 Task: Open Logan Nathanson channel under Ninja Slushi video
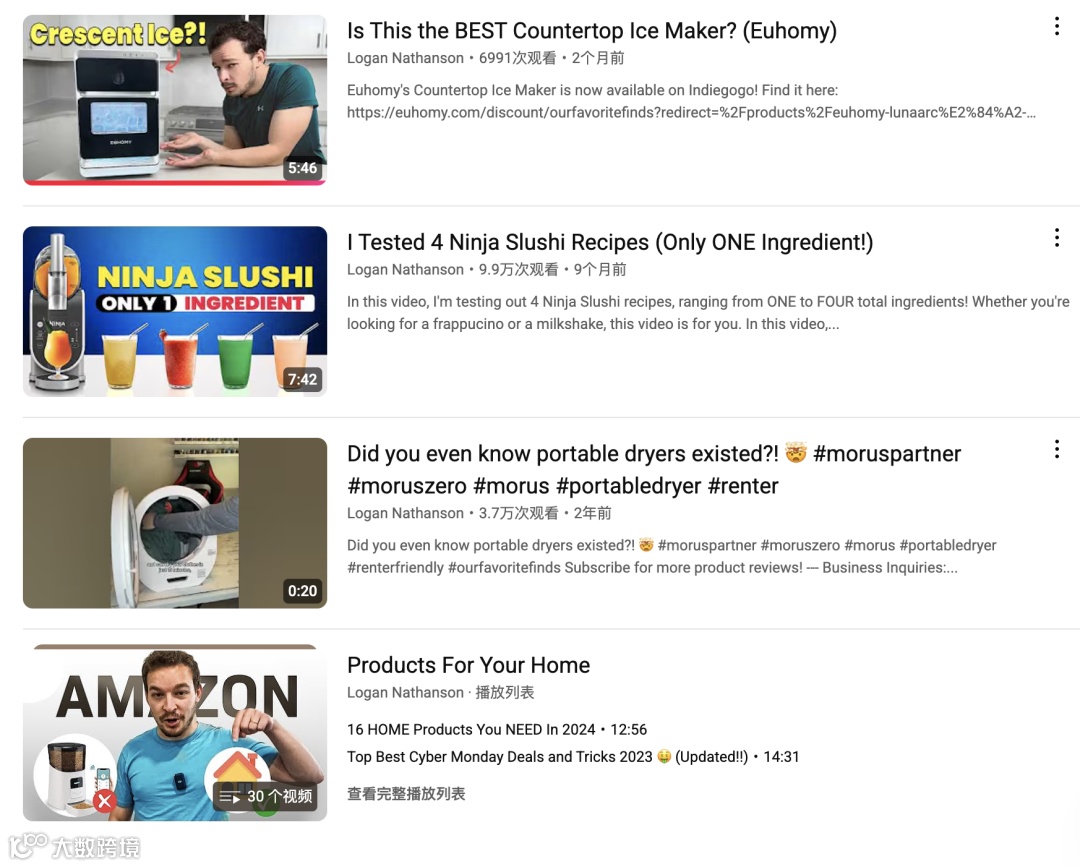(x=405, y=270)
